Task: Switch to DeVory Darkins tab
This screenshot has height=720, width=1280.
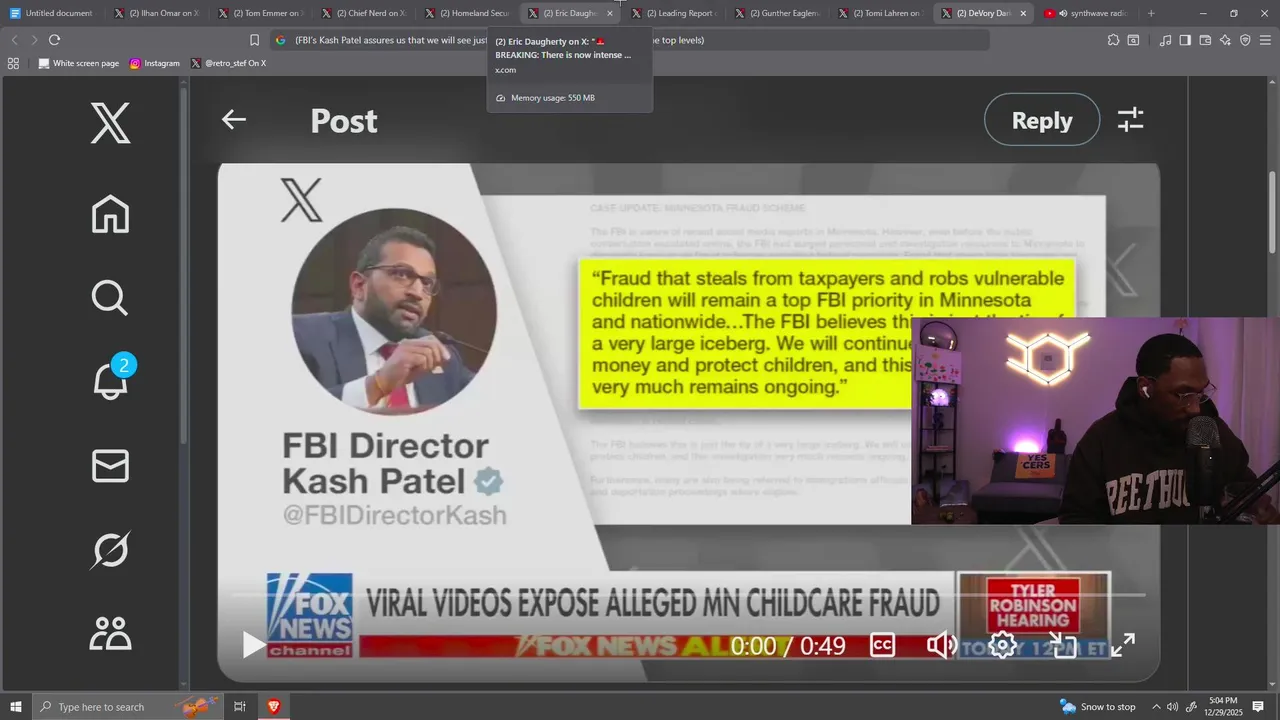Action: [985, 13]
